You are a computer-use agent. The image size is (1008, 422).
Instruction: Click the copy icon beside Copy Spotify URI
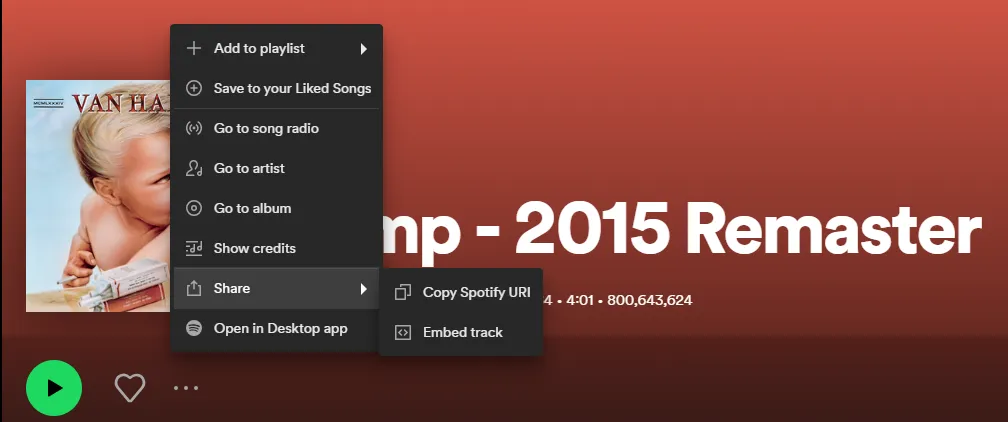[x=402, y=292]
